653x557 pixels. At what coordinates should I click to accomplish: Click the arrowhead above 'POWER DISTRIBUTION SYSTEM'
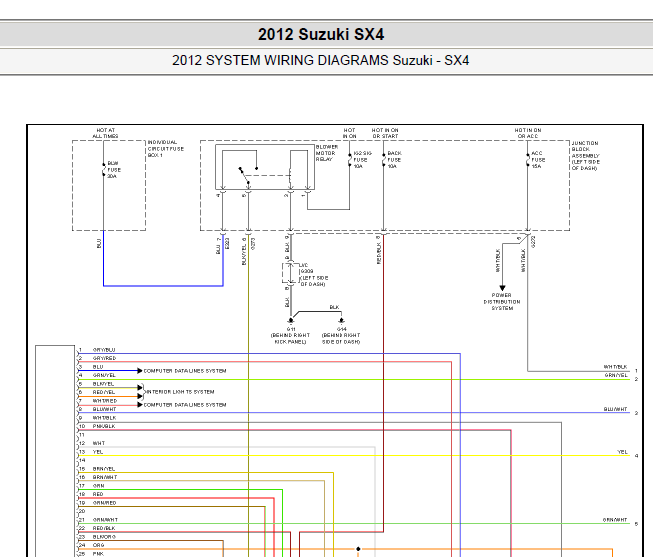[x=502, y=288]
